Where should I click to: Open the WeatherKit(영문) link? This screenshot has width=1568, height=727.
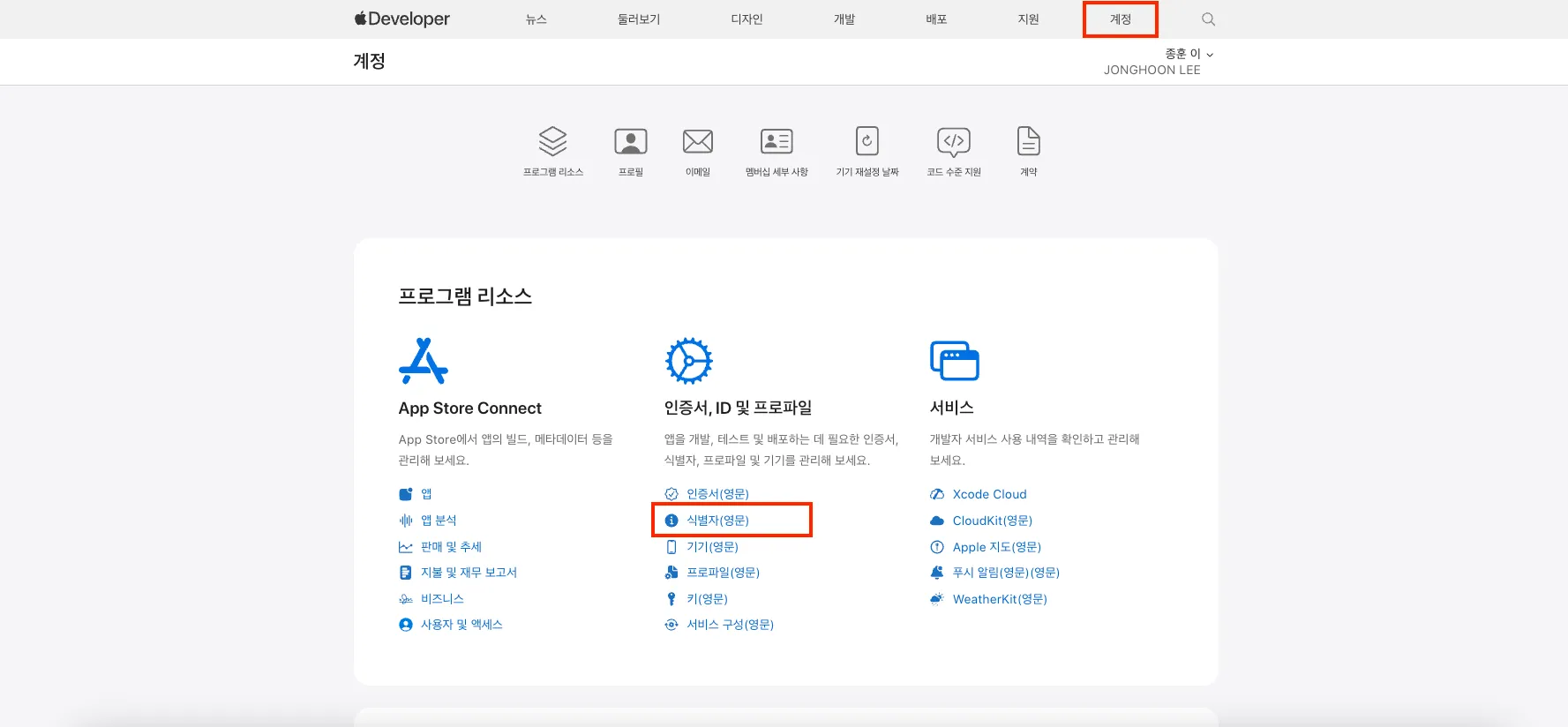click(1000, 599)
